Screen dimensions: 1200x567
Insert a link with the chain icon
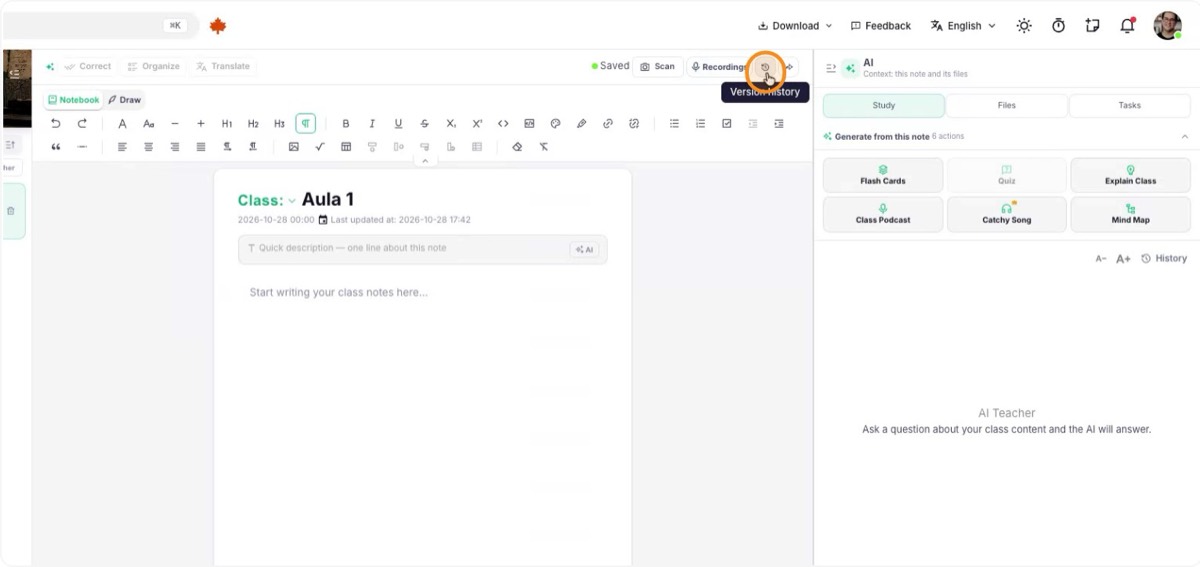pyautogui.click(x=607, y=124)
